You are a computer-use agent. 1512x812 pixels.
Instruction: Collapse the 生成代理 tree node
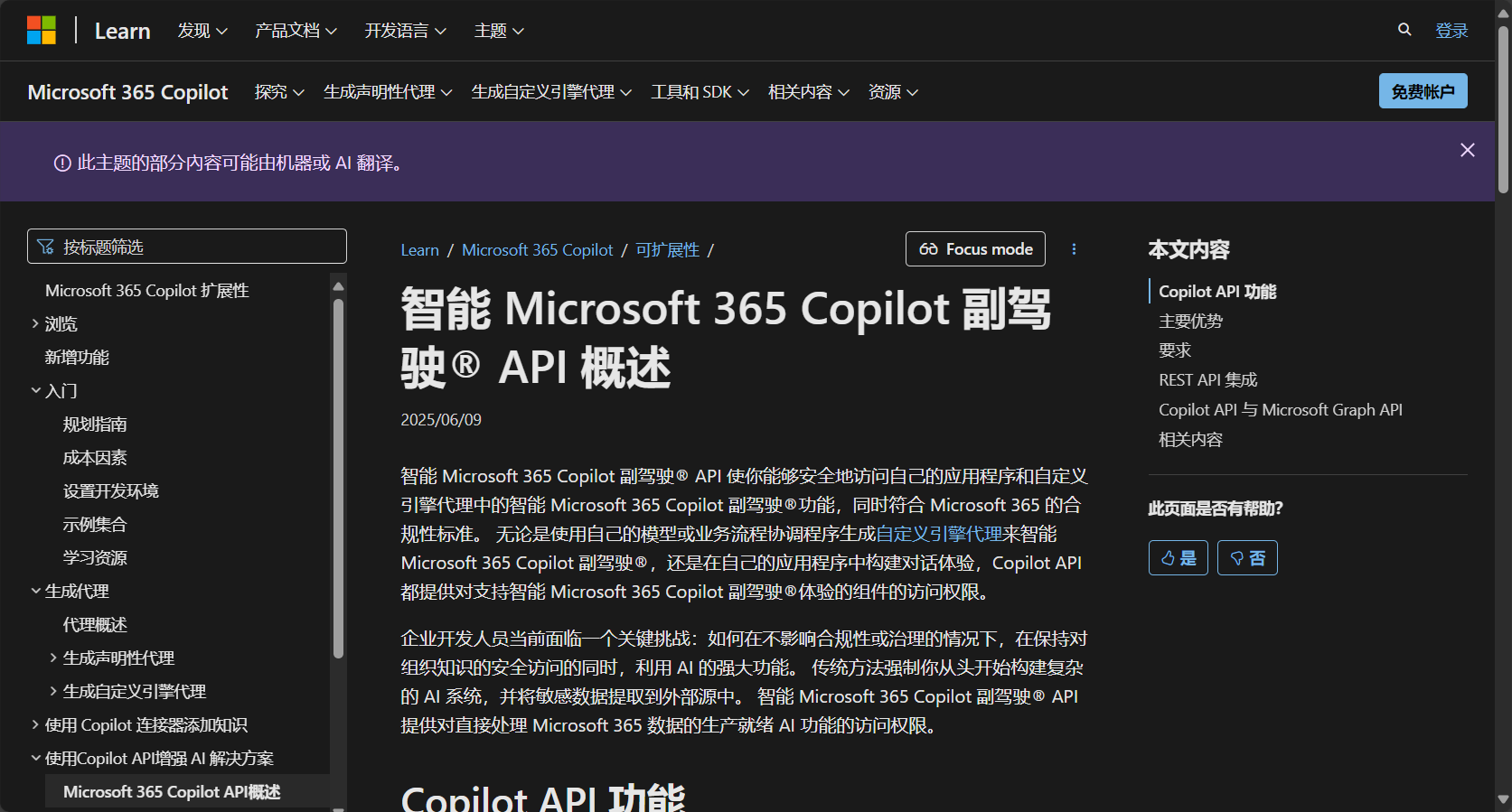point(35,591)
